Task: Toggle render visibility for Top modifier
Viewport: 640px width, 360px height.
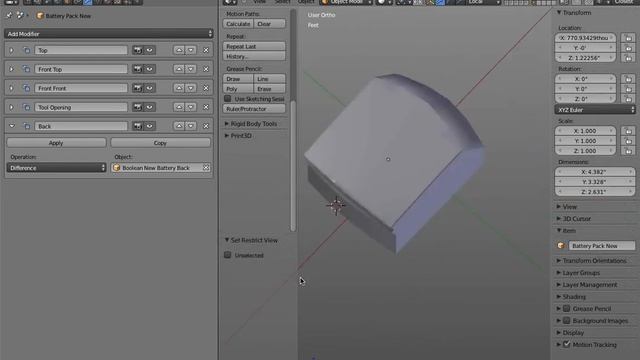Action: pos(138,50)
